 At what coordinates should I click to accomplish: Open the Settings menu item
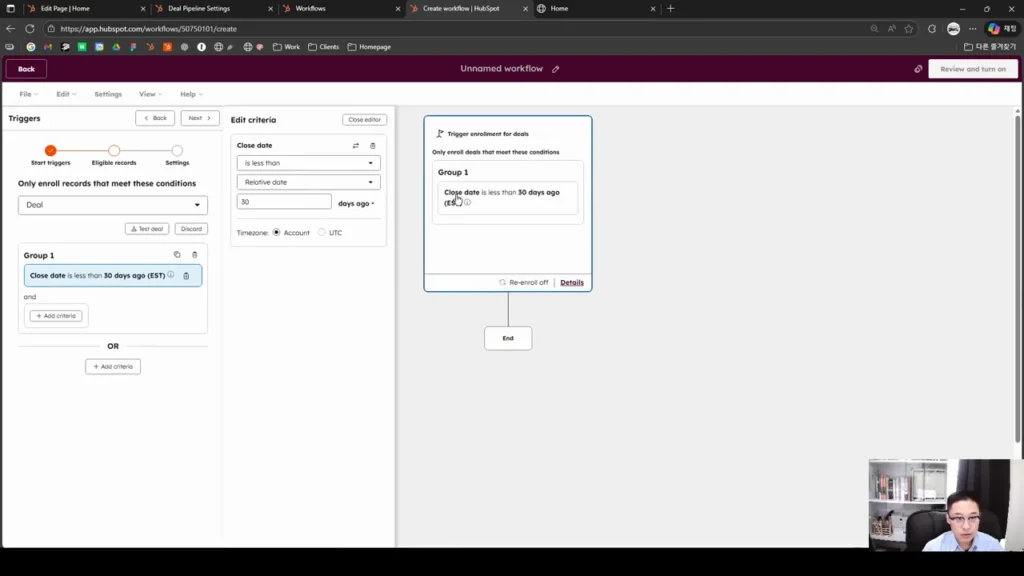pos(108,95)
